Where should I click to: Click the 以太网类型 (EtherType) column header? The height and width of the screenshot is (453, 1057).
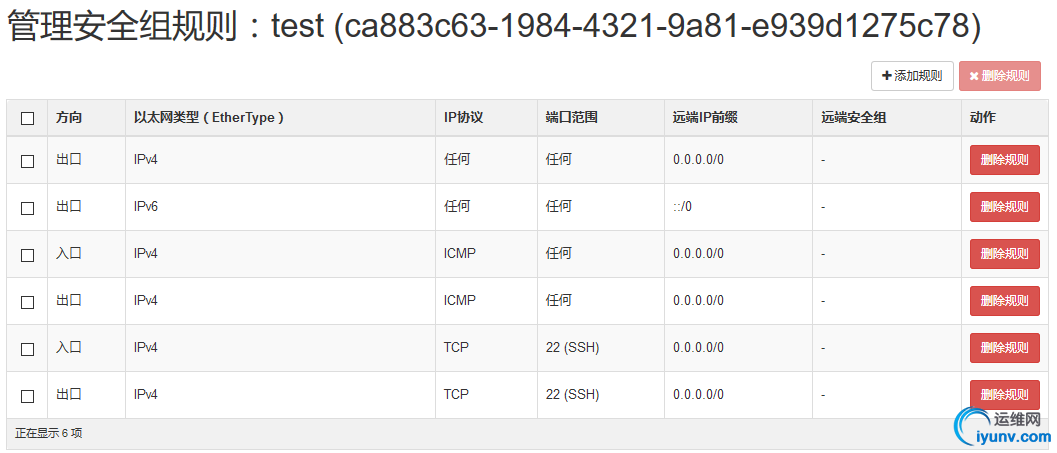coord(209,117)
